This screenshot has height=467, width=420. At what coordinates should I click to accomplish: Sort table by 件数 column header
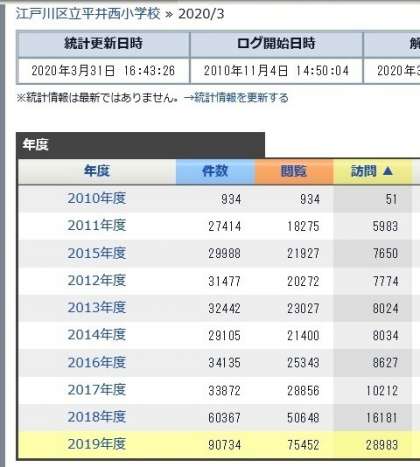pos(215,171)
